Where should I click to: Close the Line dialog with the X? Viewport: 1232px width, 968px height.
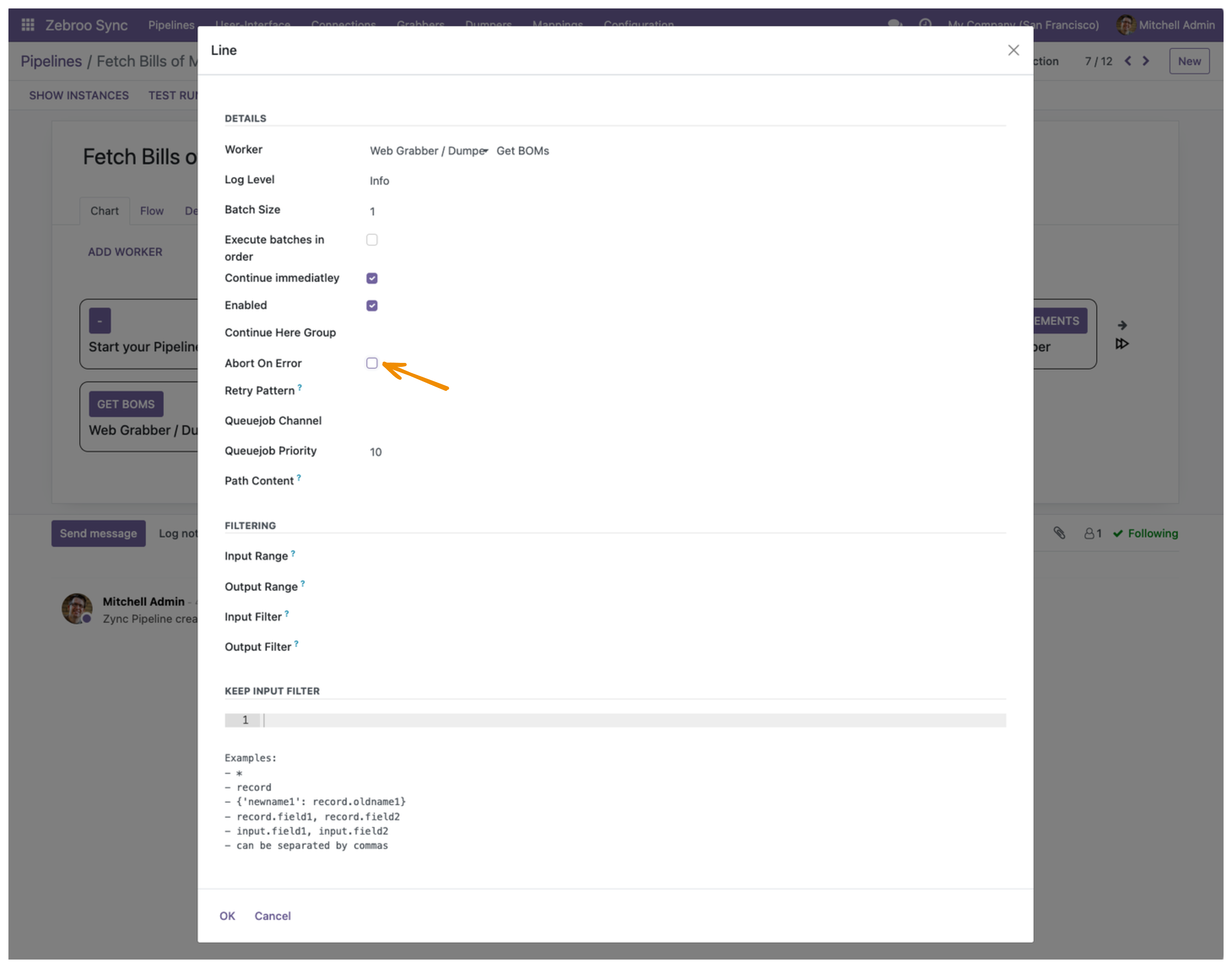click(x=1013, y=50)
